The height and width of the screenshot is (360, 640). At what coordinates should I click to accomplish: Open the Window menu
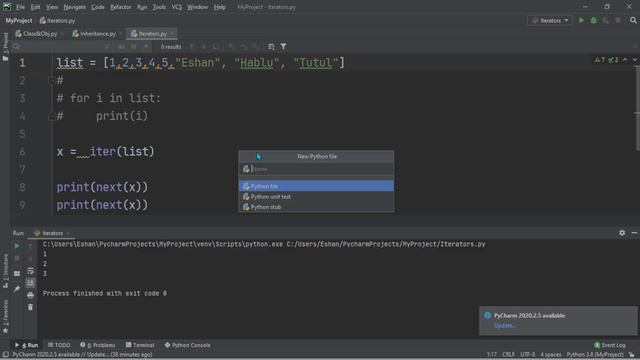[x=198, y=7]
